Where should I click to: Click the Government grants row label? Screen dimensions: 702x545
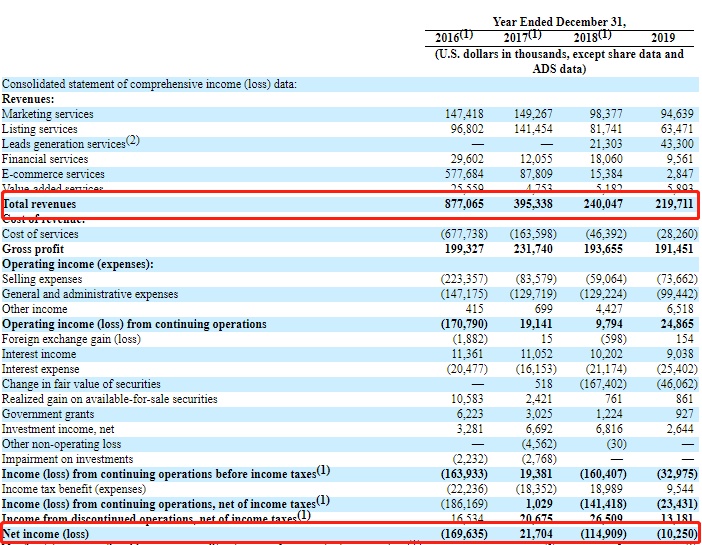pos(48,414)
